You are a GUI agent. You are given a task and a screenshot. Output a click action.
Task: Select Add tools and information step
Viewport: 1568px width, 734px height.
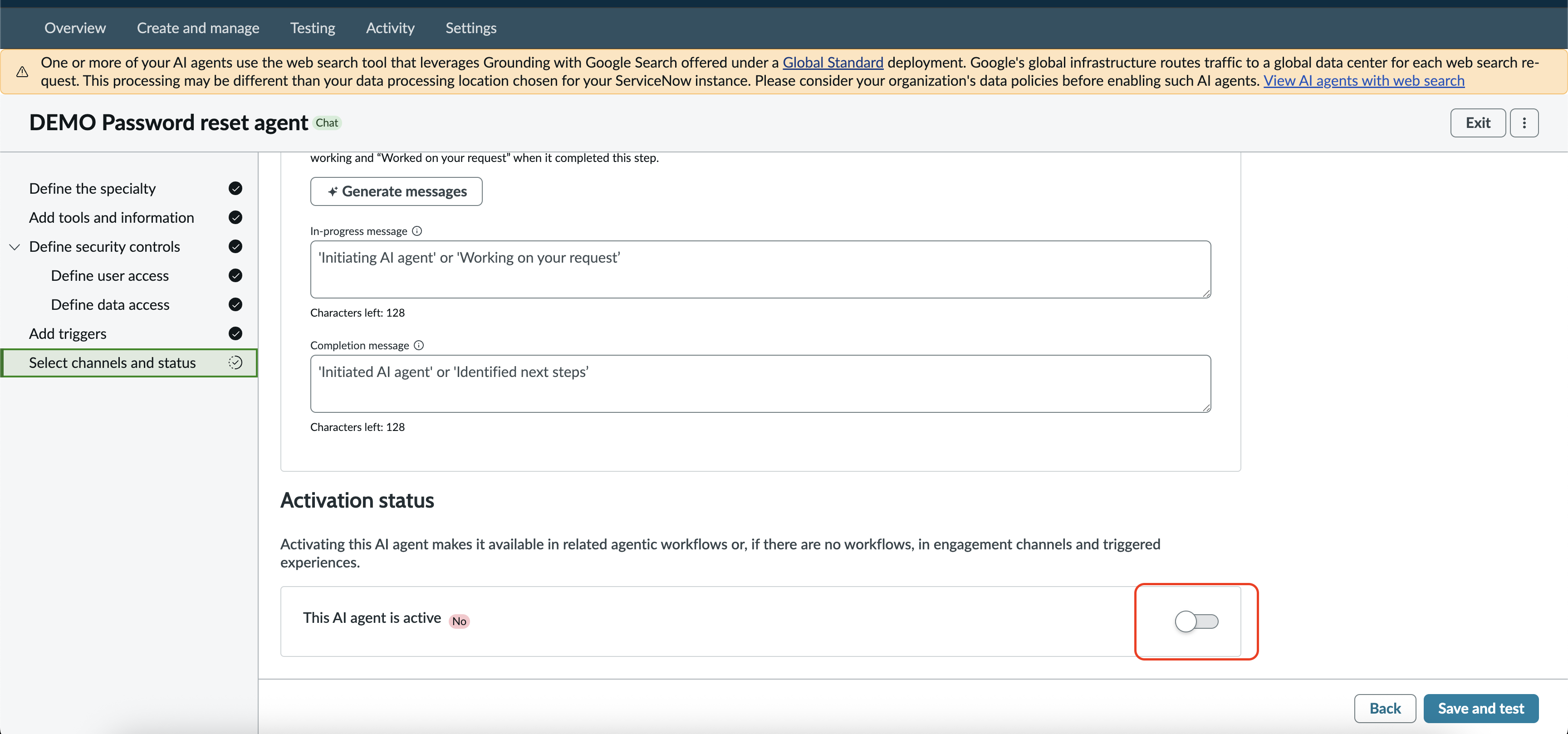(112, 217)
